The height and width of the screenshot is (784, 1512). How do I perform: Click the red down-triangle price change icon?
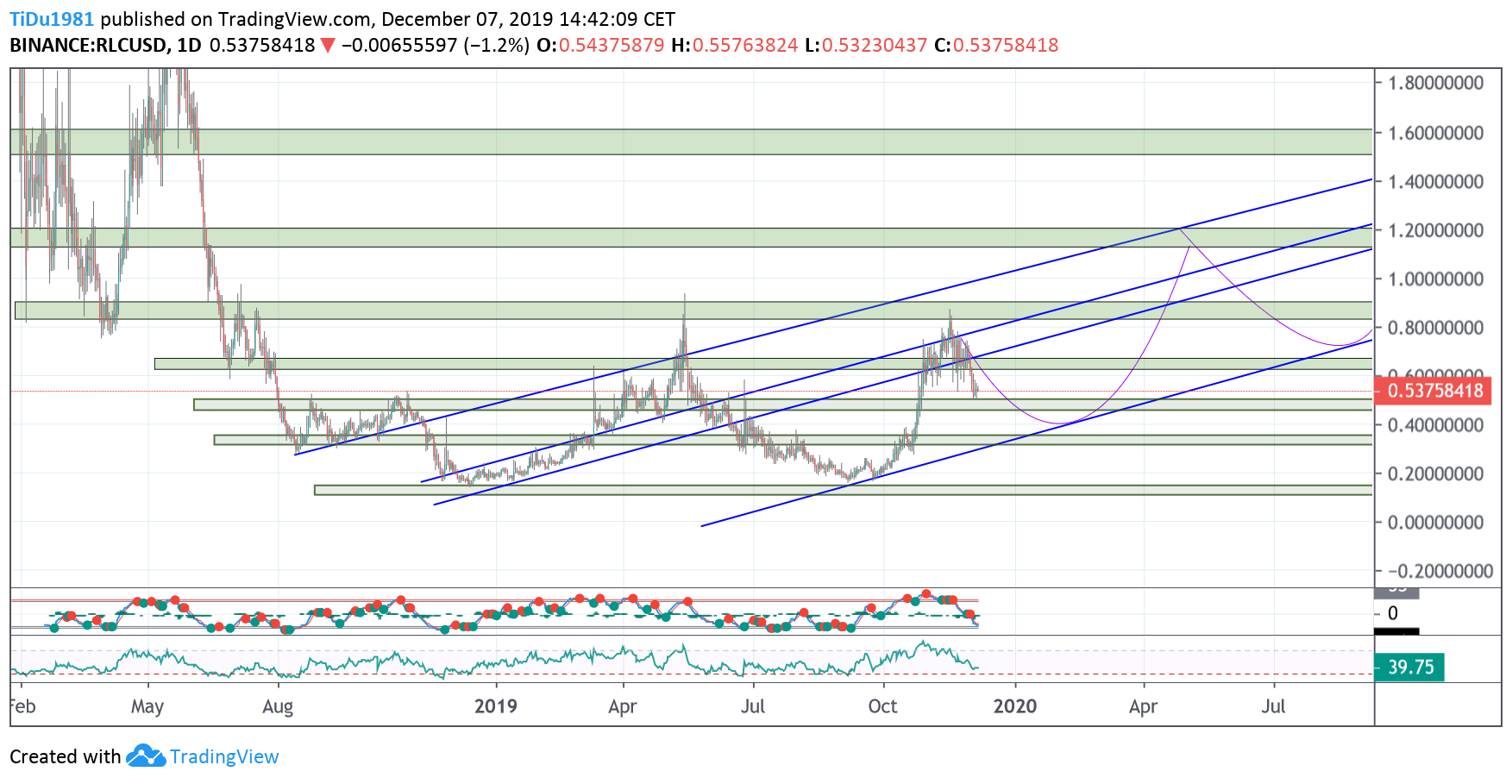pyautogui.click(x=328, y=46)
